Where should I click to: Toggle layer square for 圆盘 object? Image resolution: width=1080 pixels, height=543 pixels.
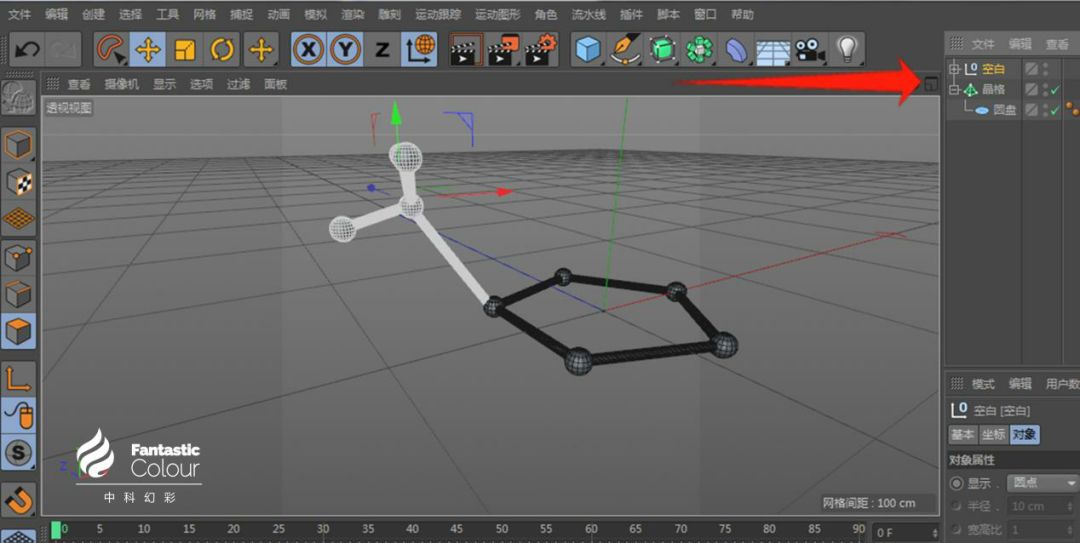(1031, 110)
